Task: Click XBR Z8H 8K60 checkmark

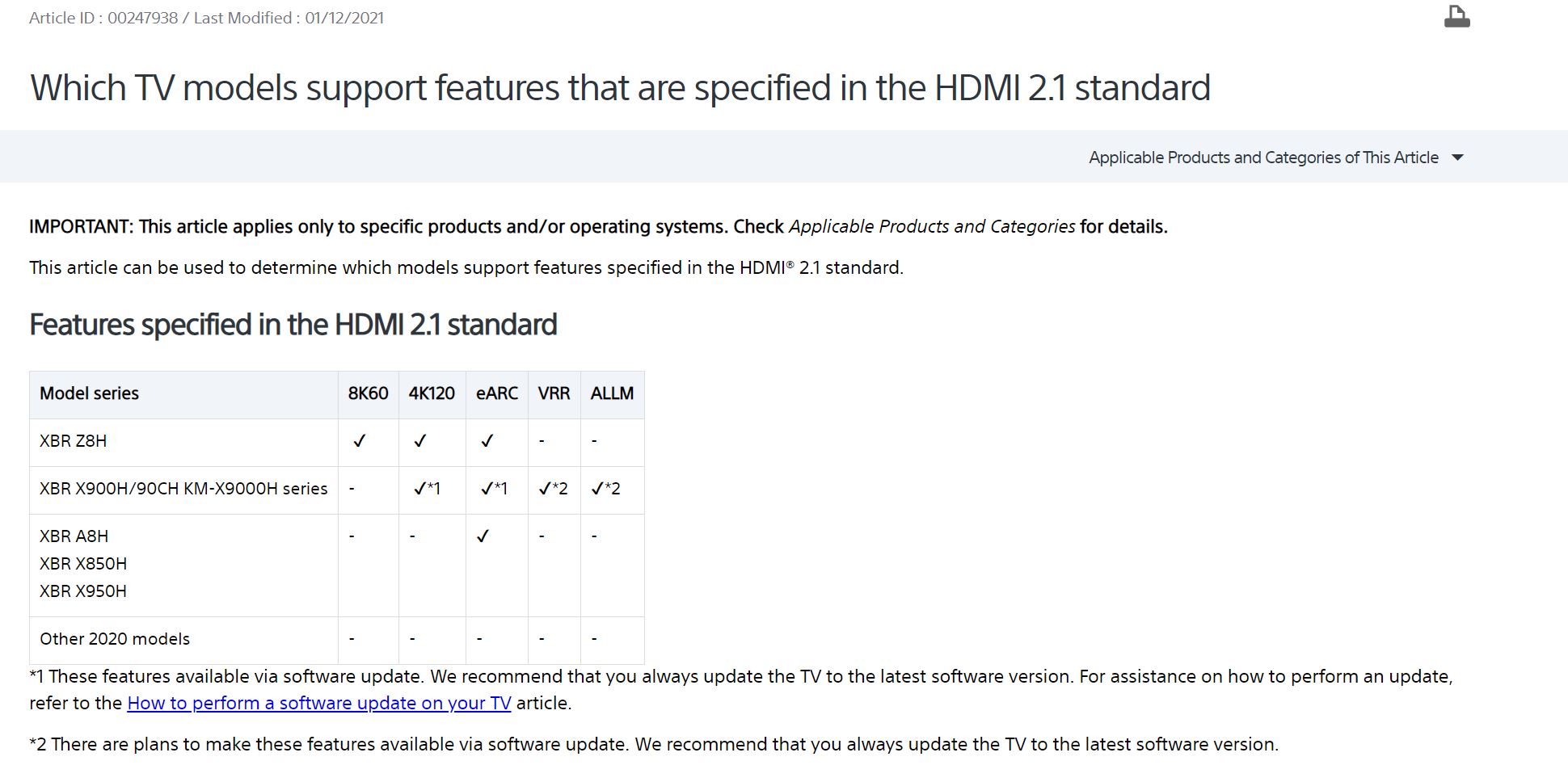Action: (359, 441)
